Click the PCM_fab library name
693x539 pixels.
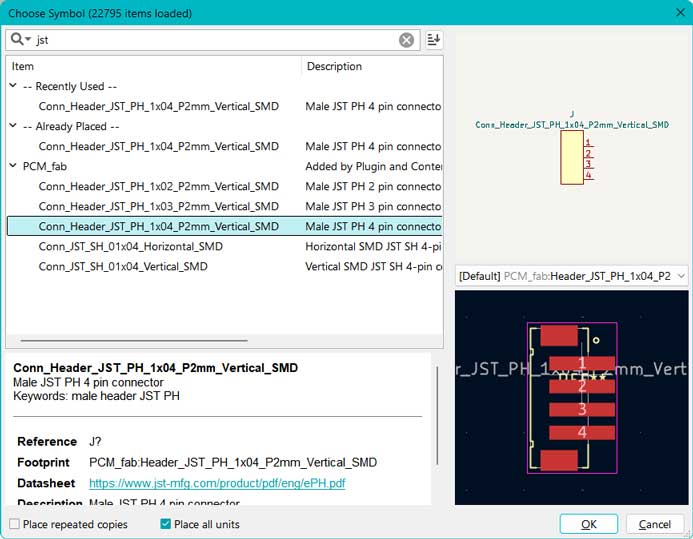[45, 167]
